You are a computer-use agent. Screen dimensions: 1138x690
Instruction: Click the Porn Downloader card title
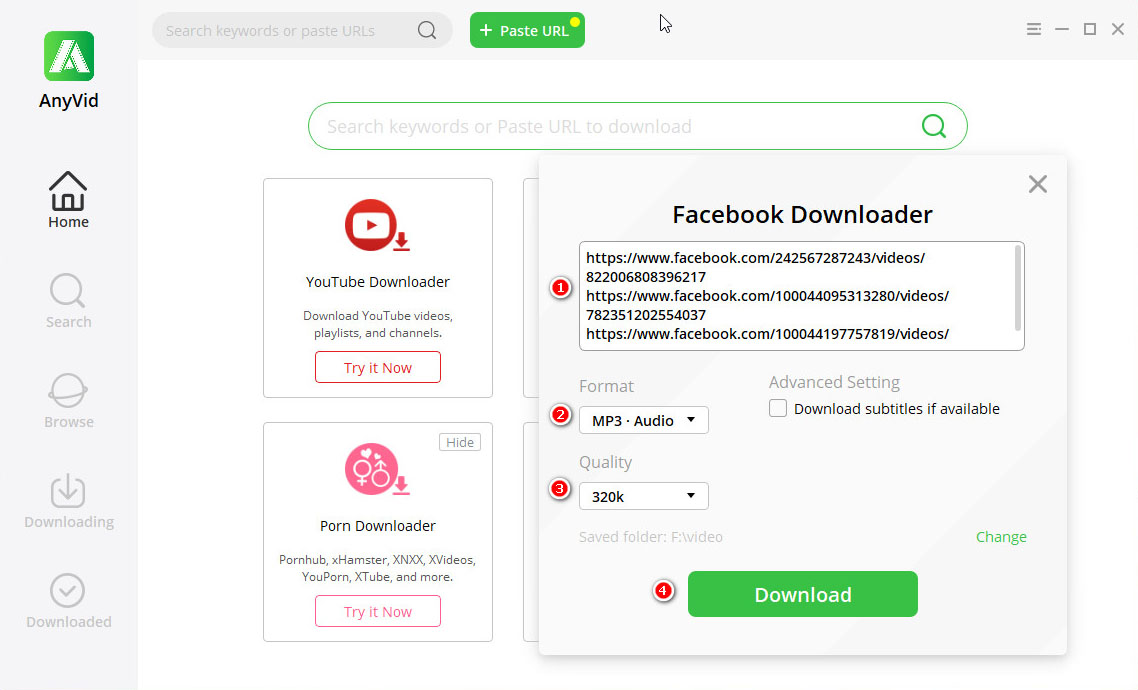pyautogui.click(x=377, y=525)
